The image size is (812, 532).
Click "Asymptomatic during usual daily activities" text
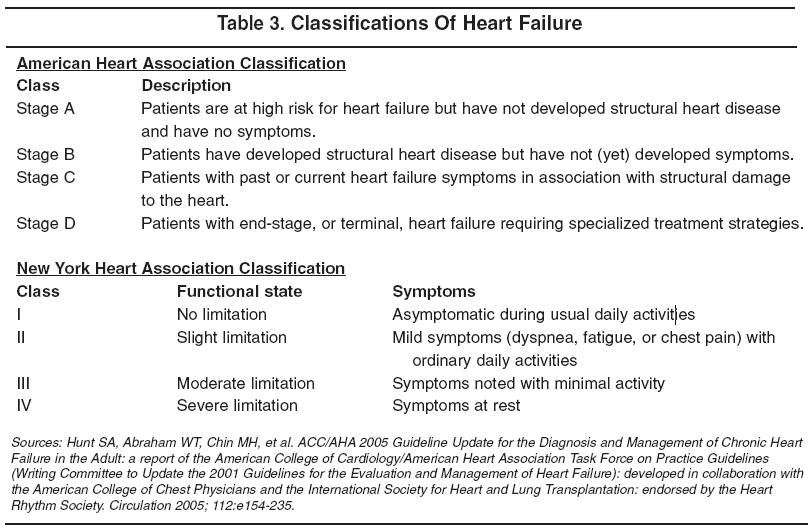pyautogui.click(x=543, y=315)
